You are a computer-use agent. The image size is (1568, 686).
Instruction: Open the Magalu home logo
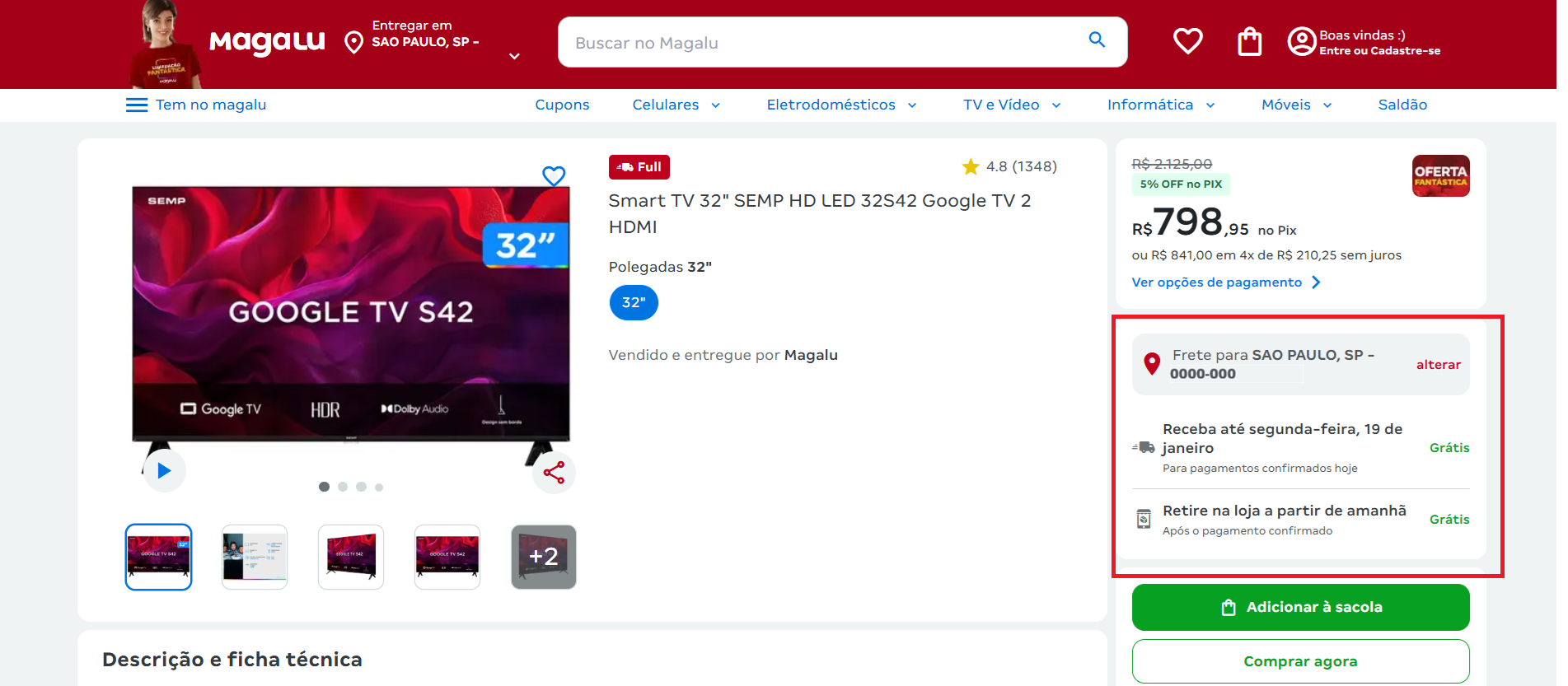point(267,41)
